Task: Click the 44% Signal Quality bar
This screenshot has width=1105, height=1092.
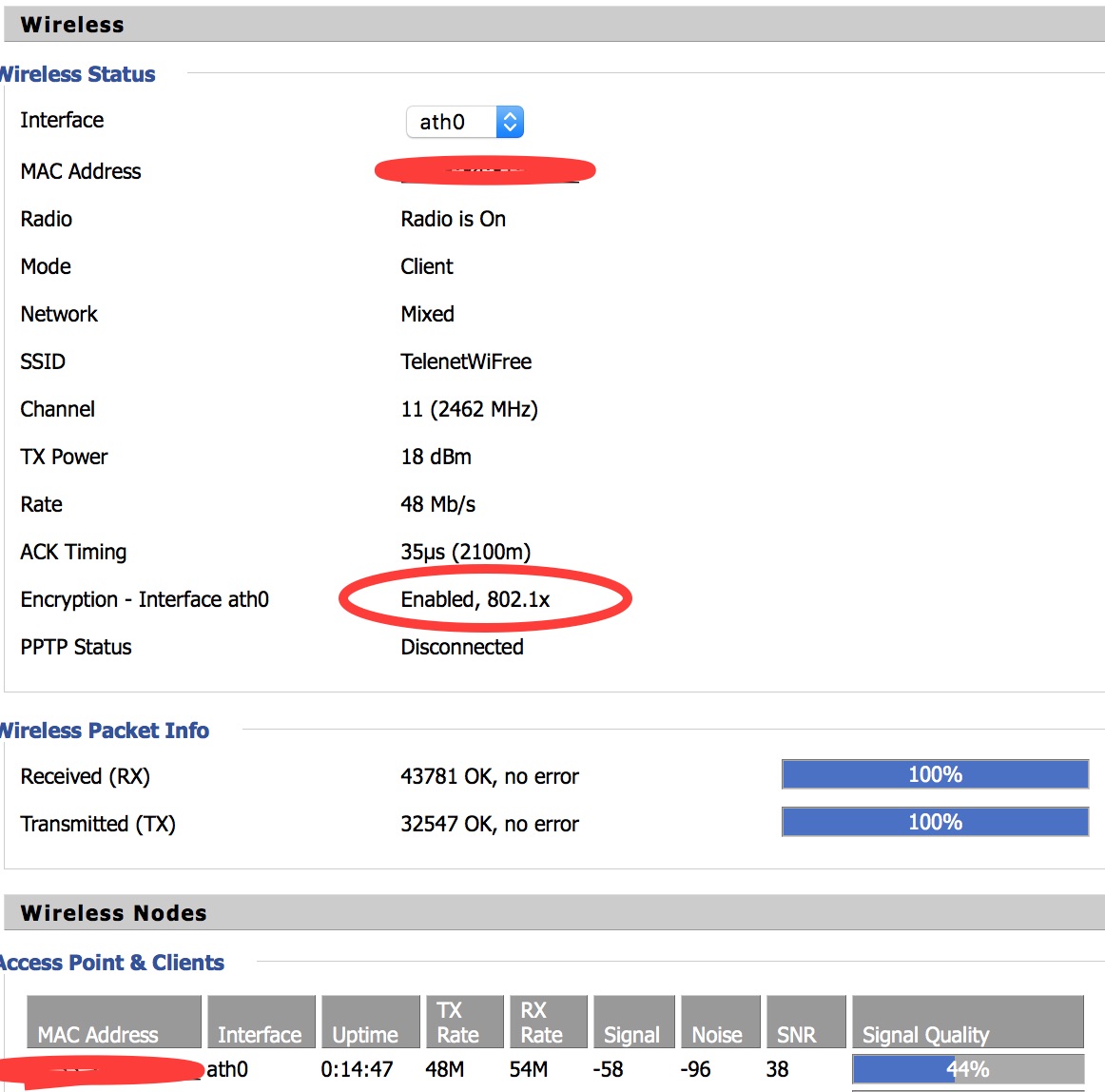Action: click(x=967, y=1069)
